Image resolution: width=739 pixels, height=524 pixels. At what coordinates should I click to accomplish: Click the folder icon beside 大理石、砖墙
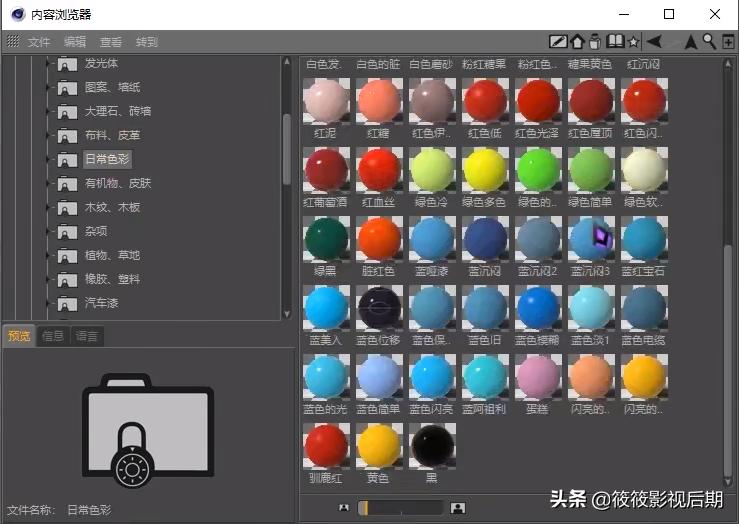67,112
